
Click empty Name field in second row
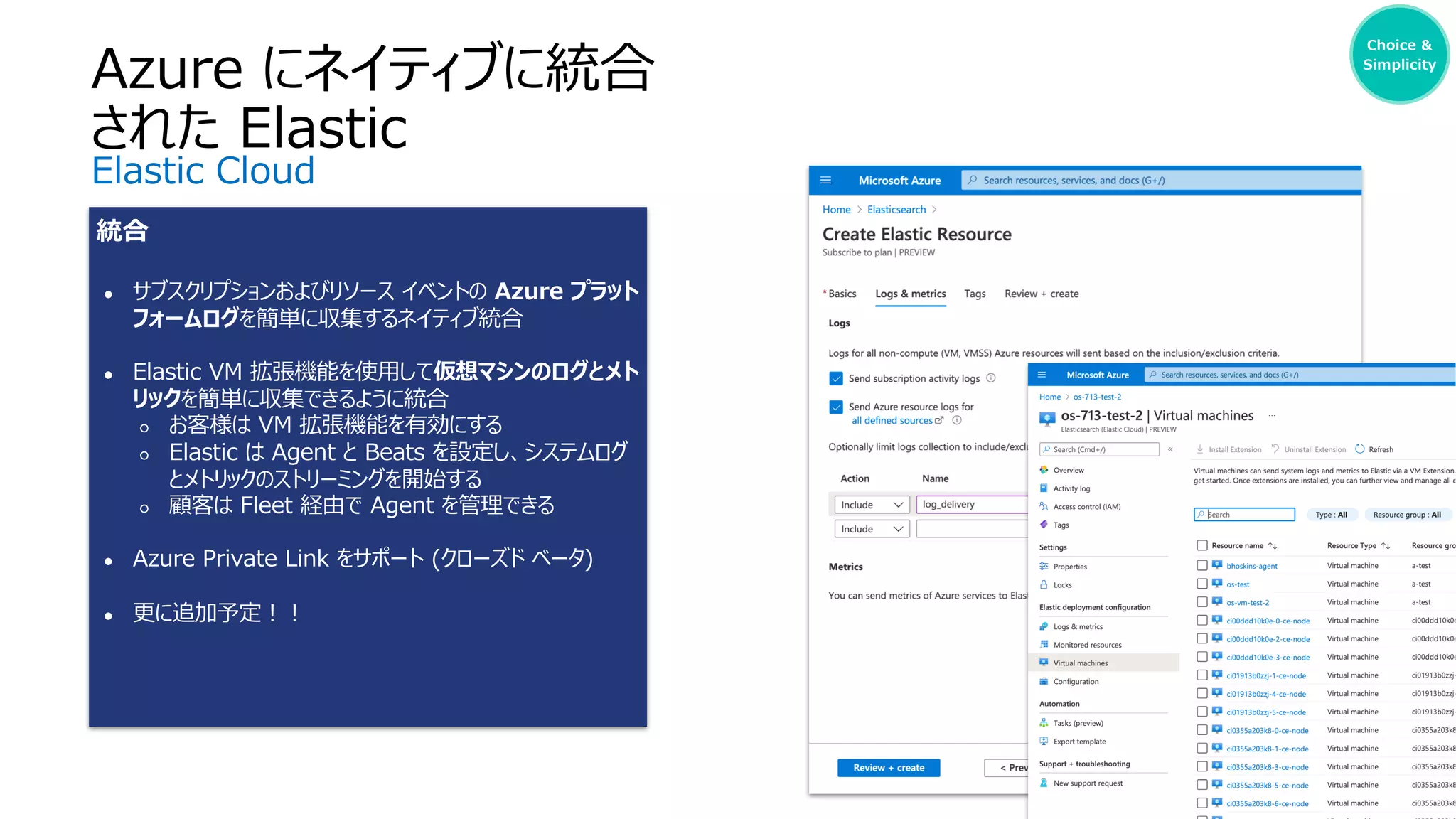(x=972, y=529)
